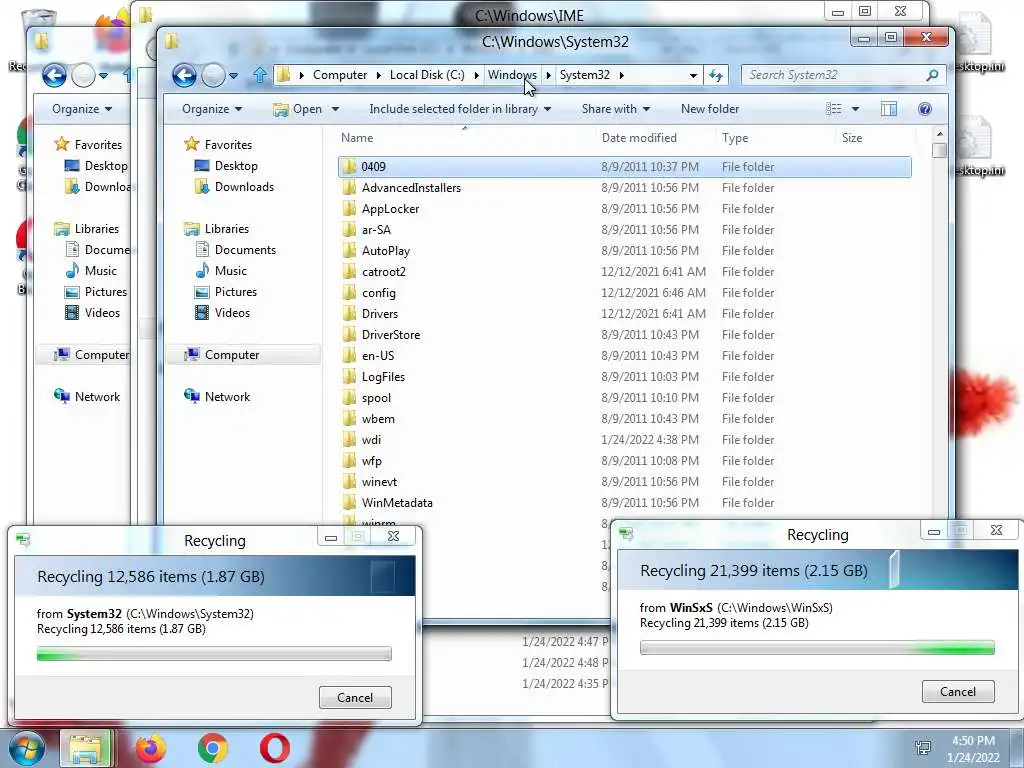Open Include selected folder in library
The width and height of the screenshot is (1024, 768).
(x=460, y=109)
